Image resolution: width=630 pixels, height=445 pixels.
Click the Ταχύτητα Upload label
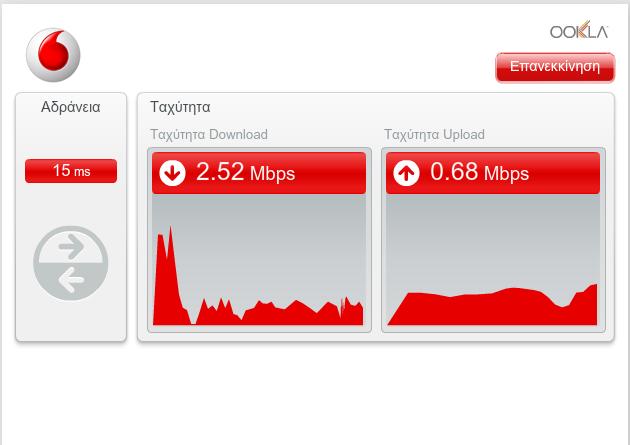coord(434,134)
